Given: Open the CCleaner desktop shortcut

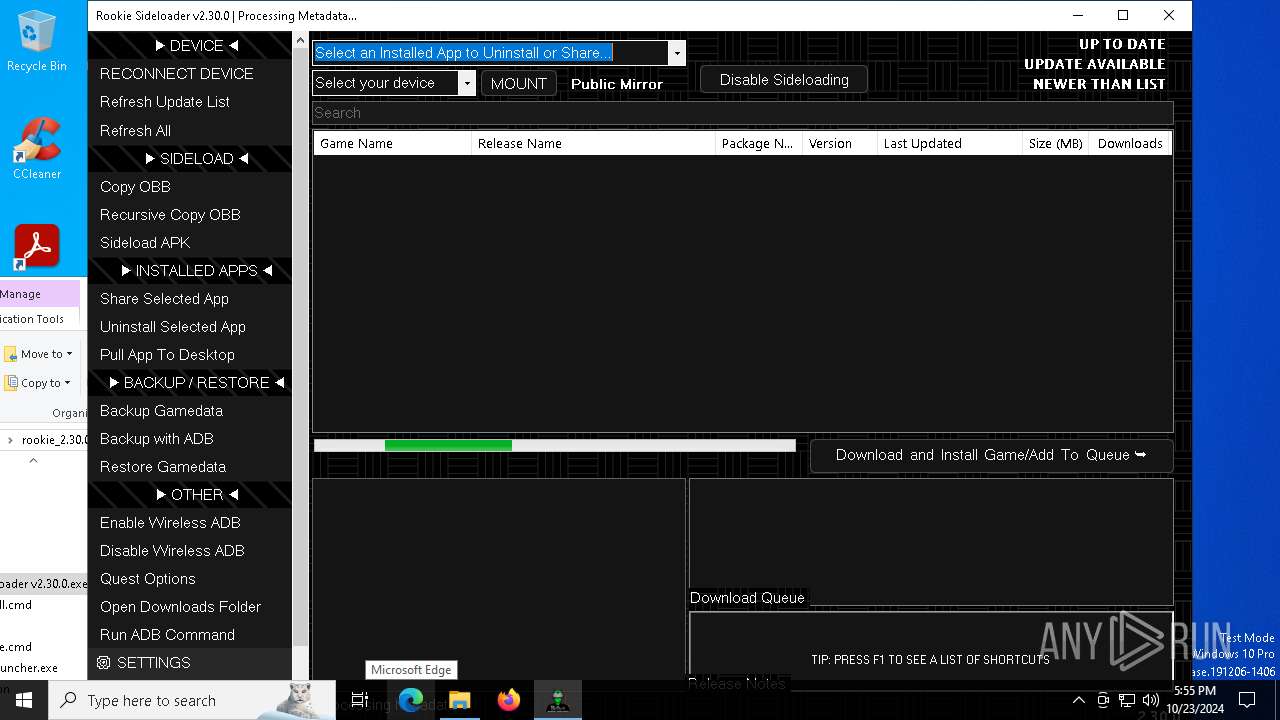Looking at the screenshot, I should click(x=37, y=148).
